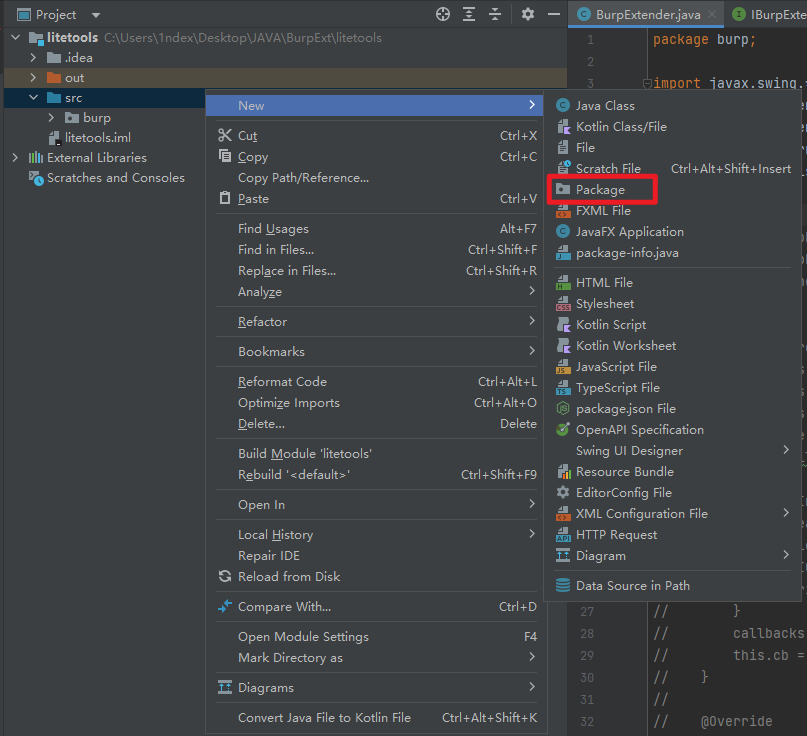The image size is (807, 736).
Task: Expand the out folder
Action: (x=33, y=78)
